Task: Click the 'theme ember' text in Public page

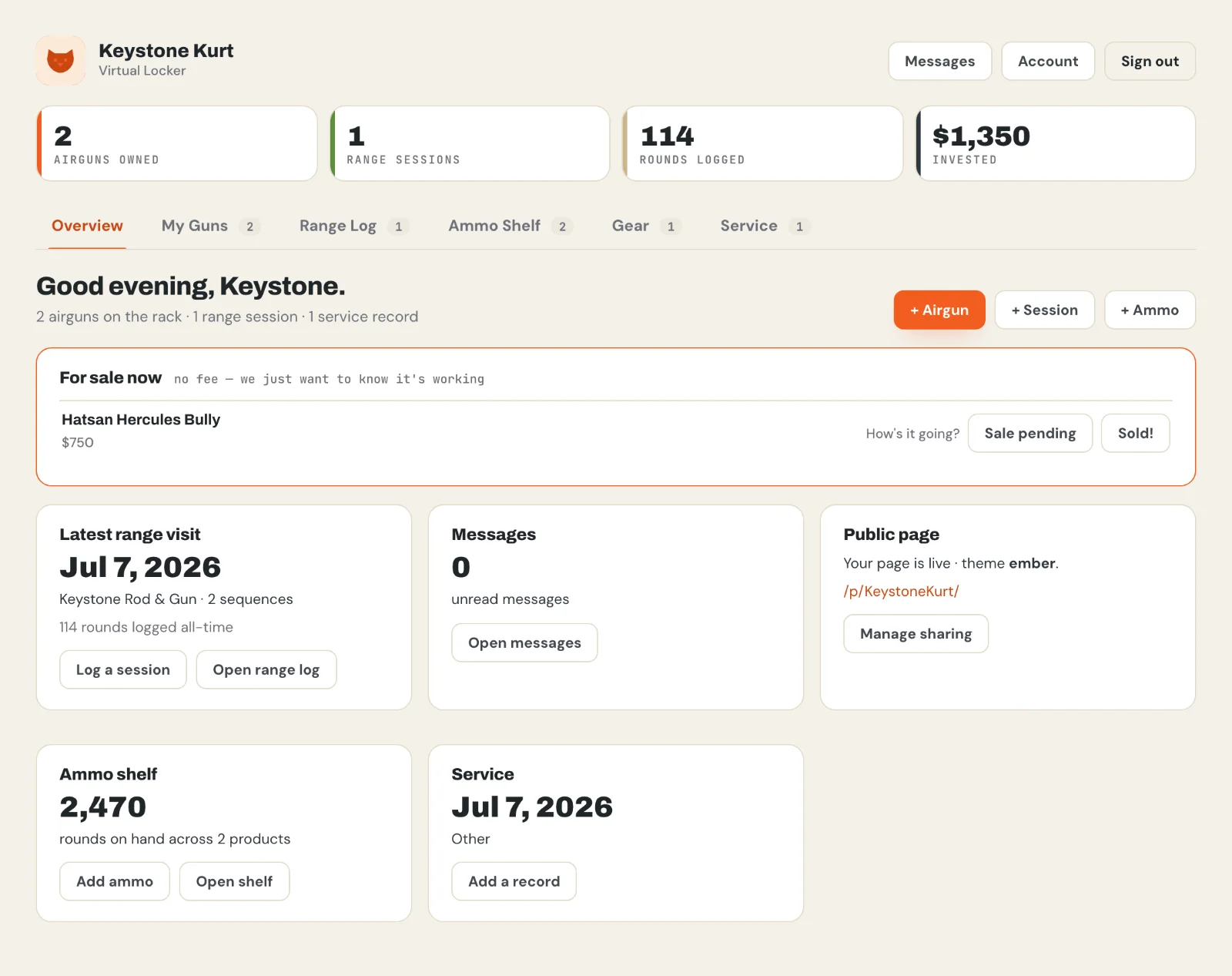Action: 1009,563
